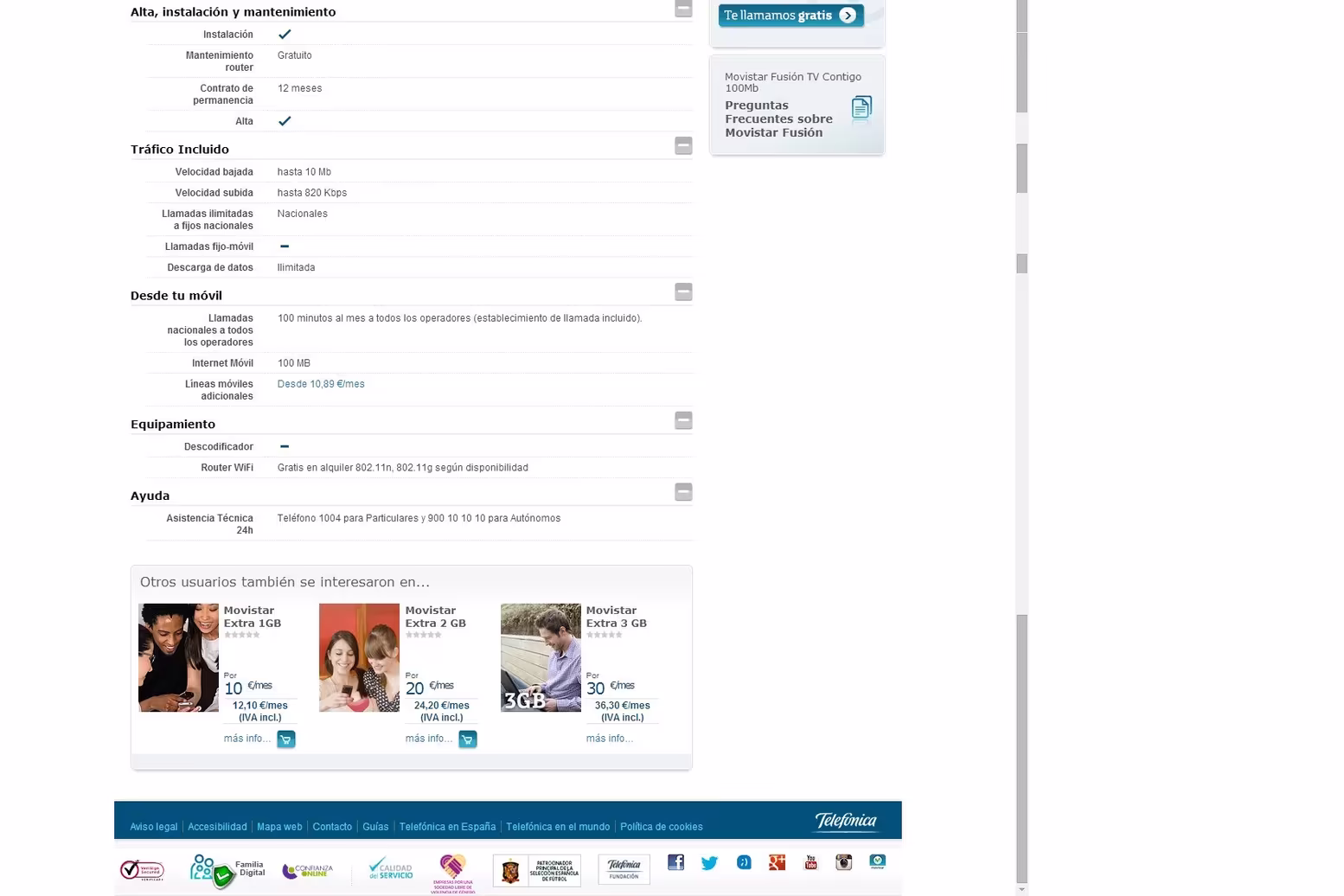Open Mapa web footer link

click(x=279, y=827)
